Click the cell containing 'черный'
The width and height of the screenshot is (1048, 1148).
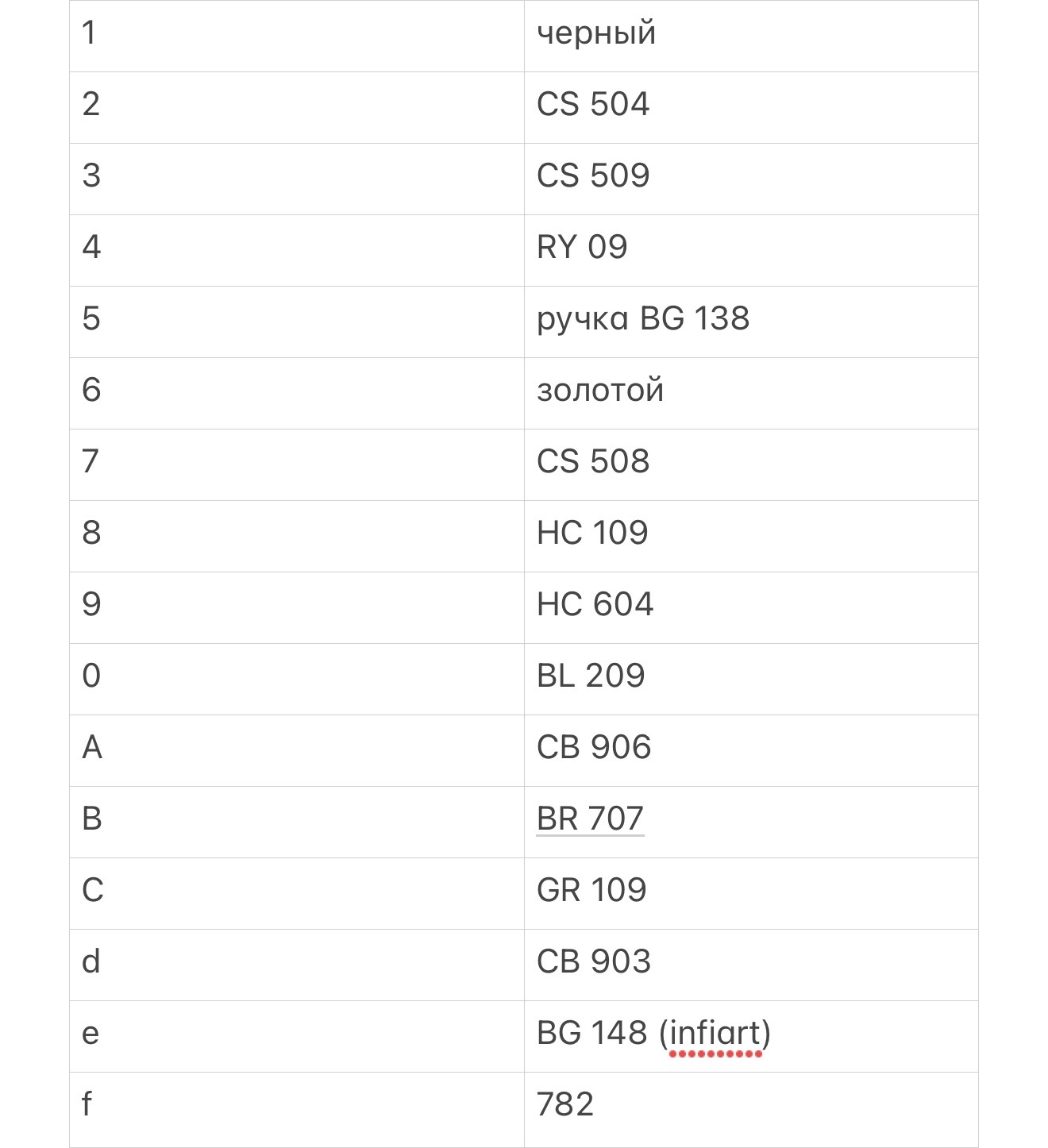pos(751,36)
